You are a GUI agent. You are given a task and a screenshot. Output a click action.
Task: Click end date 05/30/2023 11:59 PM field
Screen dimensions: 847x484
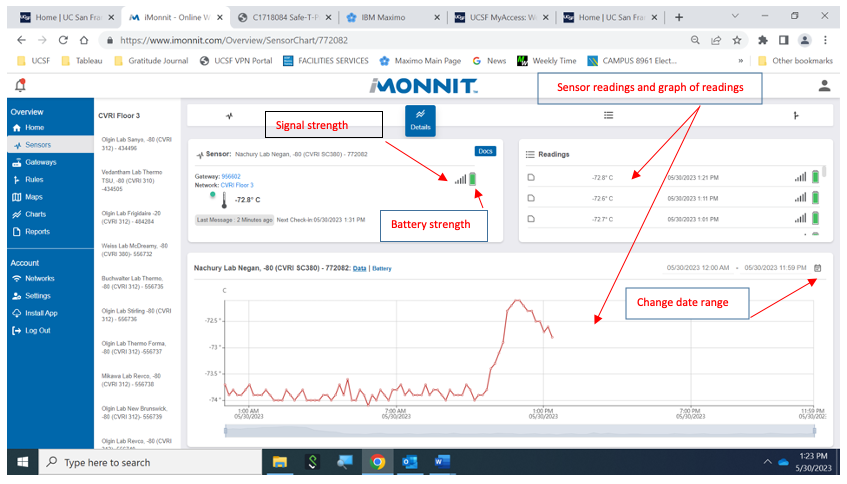pos(775,267)
